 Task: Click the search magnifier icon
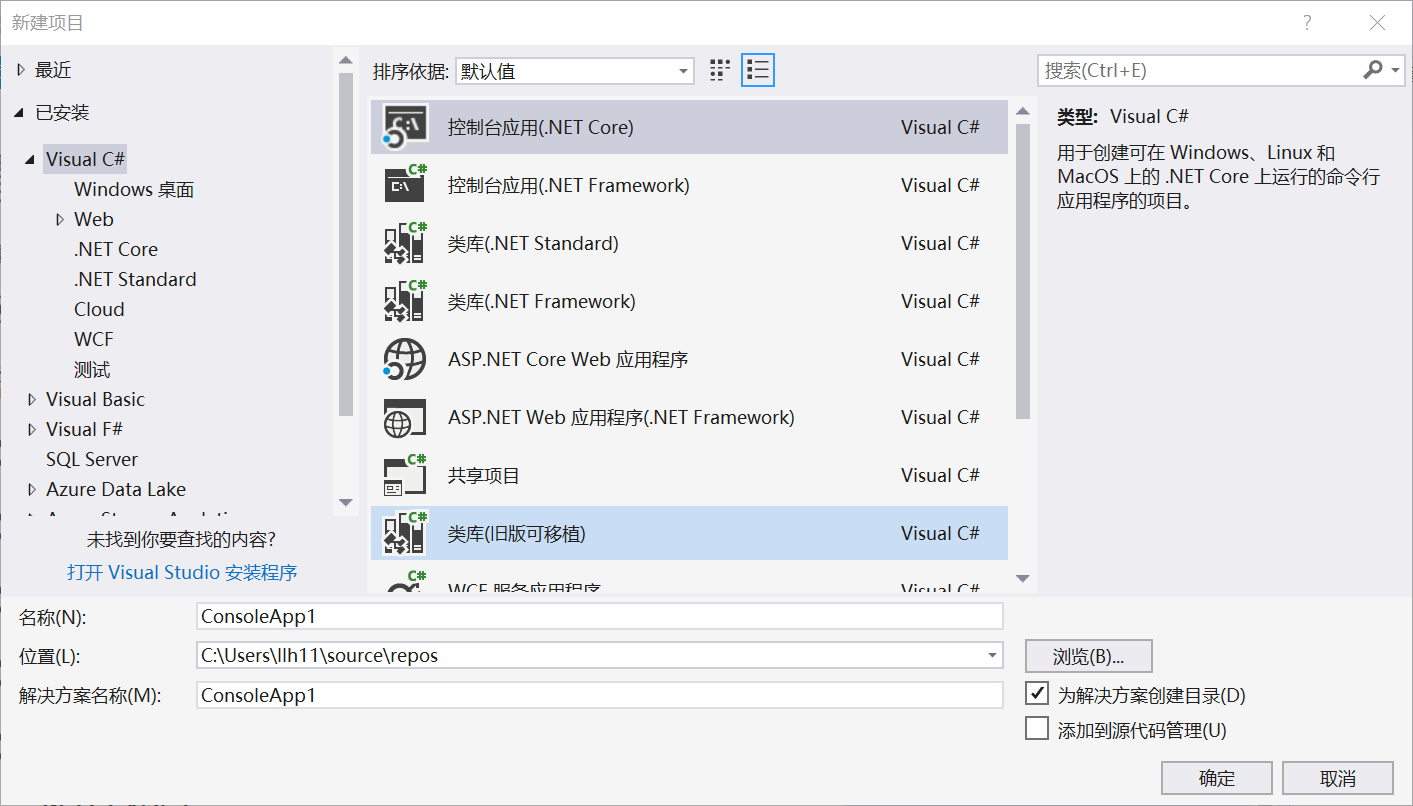click(1373, 70)
